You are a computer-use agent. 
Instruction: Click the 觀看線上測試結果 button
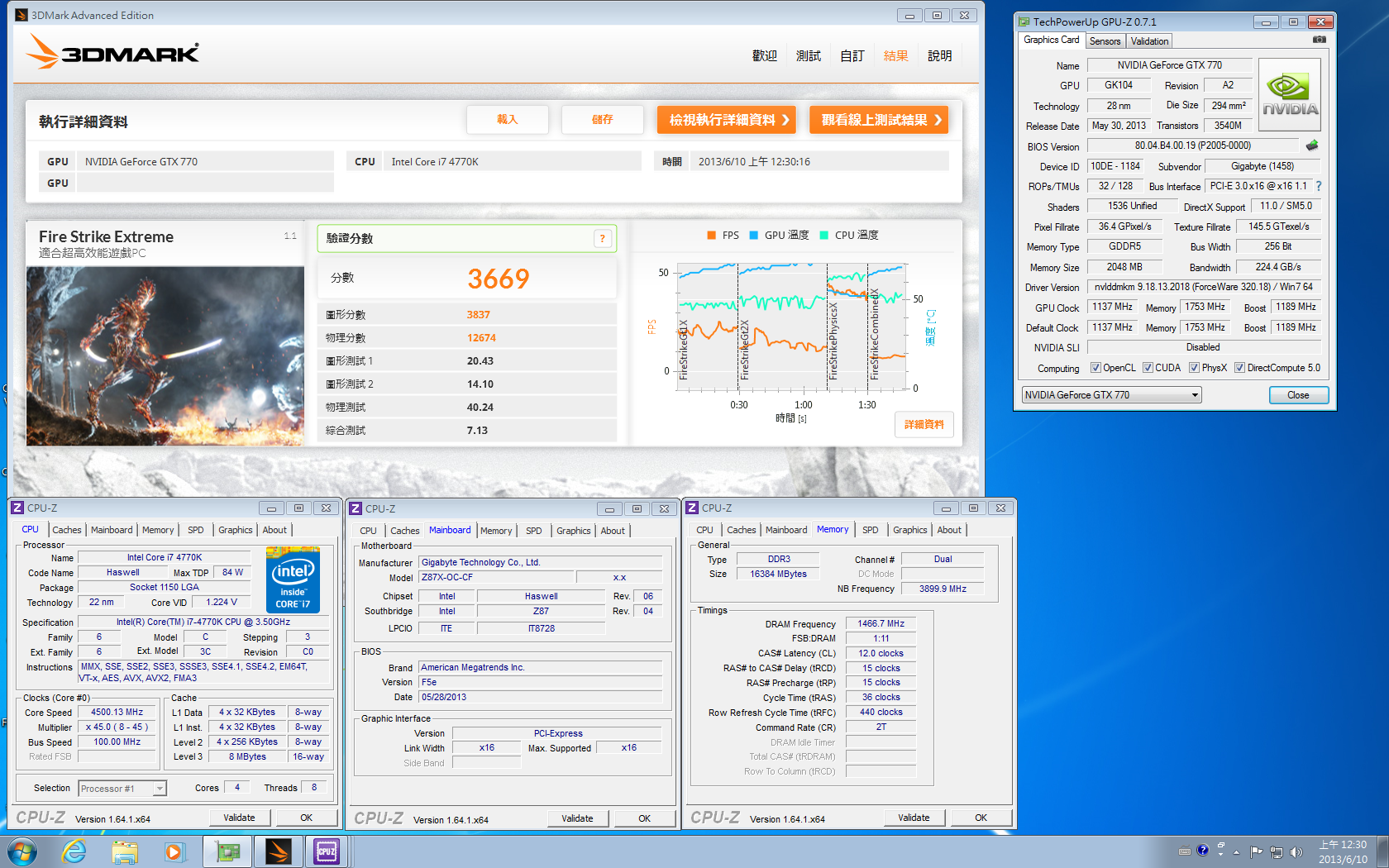coord(879,120)
